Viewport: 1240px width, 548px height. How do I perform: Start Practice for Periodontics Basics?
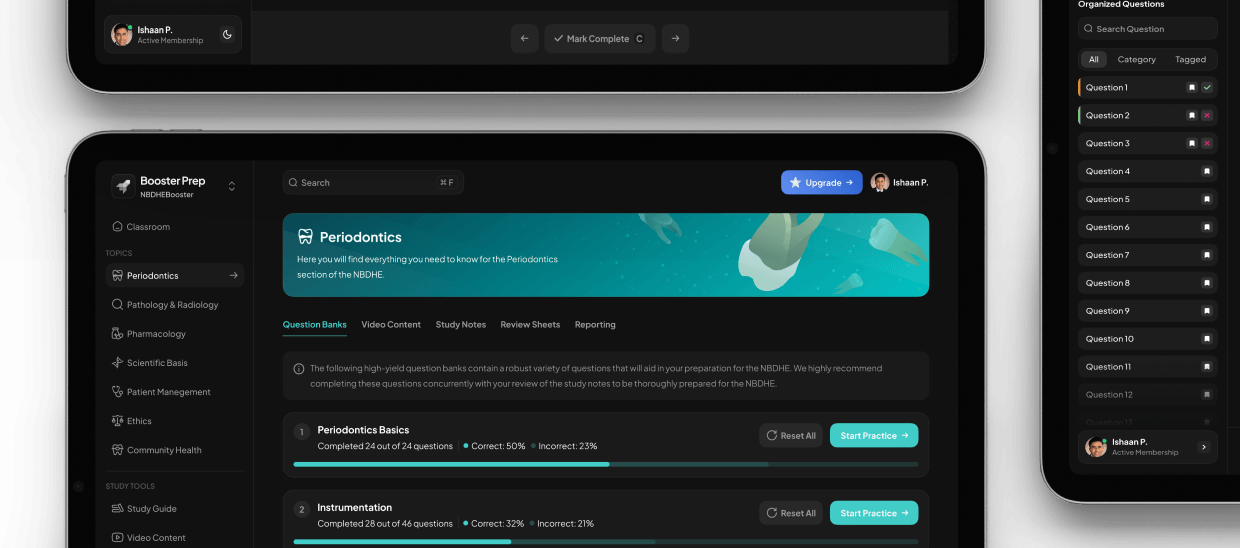[x=874, y=435]
